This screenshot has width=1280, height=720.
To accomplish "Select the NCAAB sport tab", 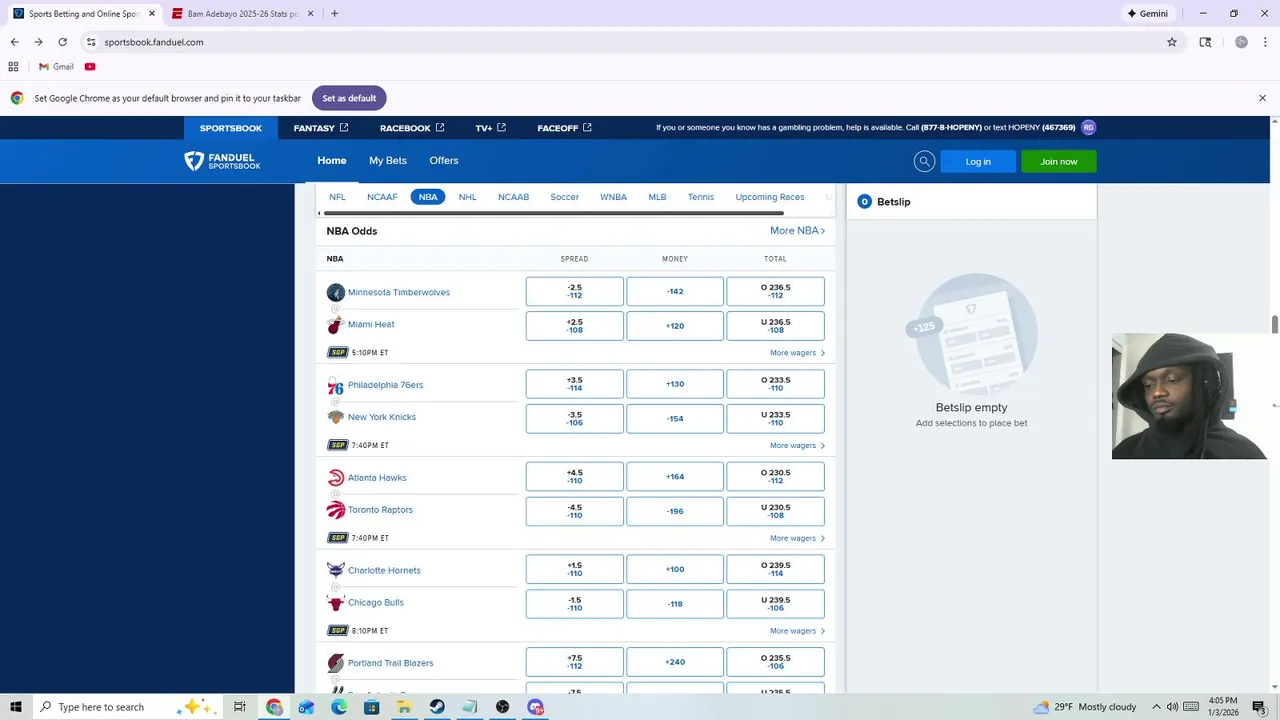I will 513,197.
